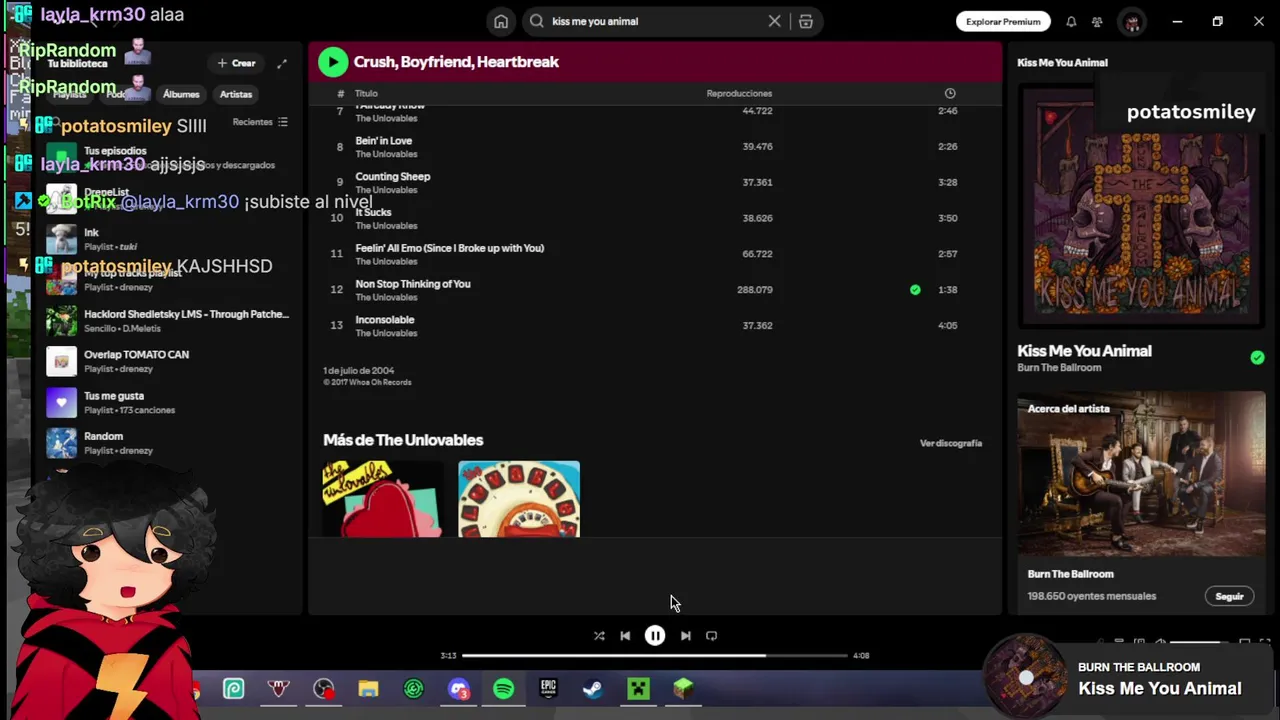
Task: Open the notifications bell
Action: pos(1071,22)
